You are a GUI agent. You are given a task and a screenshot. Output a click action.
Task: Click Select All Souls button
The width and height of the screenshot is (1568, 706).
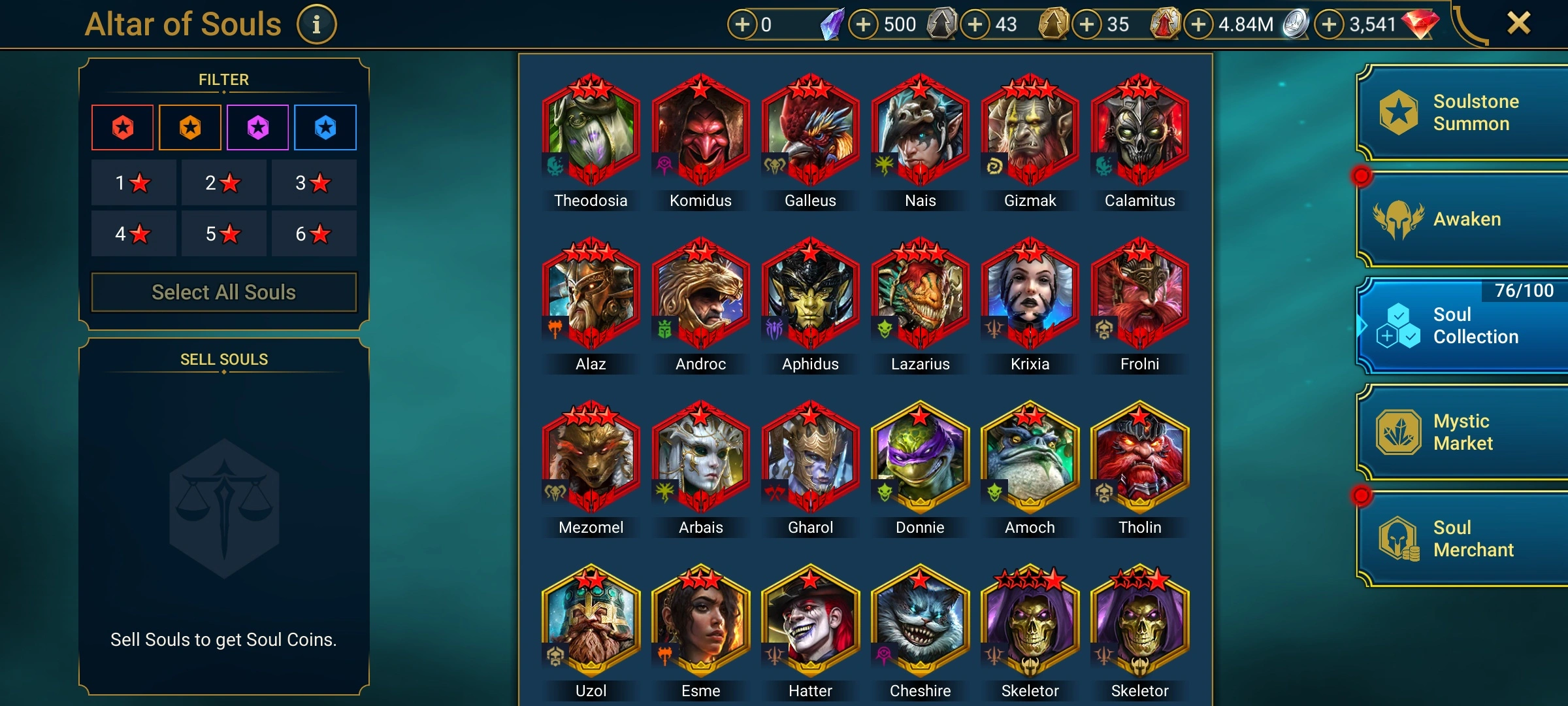[x=224, y=292]
